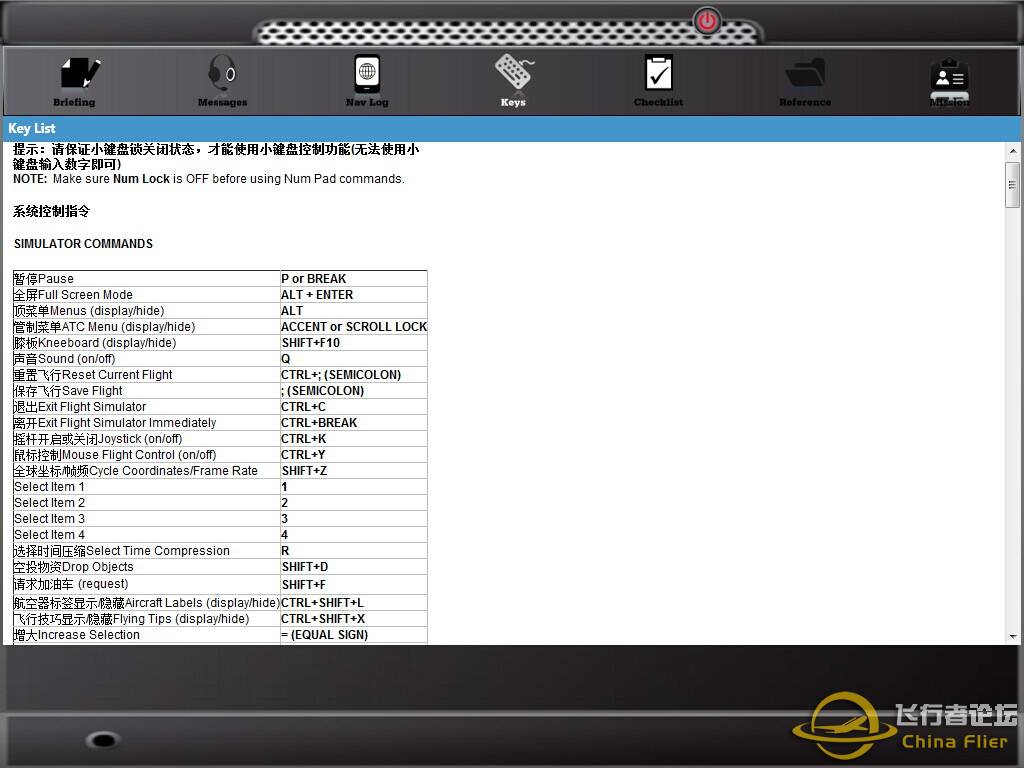Click the CTRL+BREAK cell
This screenshot has width=1024, height=768.
tap(354, 423)
